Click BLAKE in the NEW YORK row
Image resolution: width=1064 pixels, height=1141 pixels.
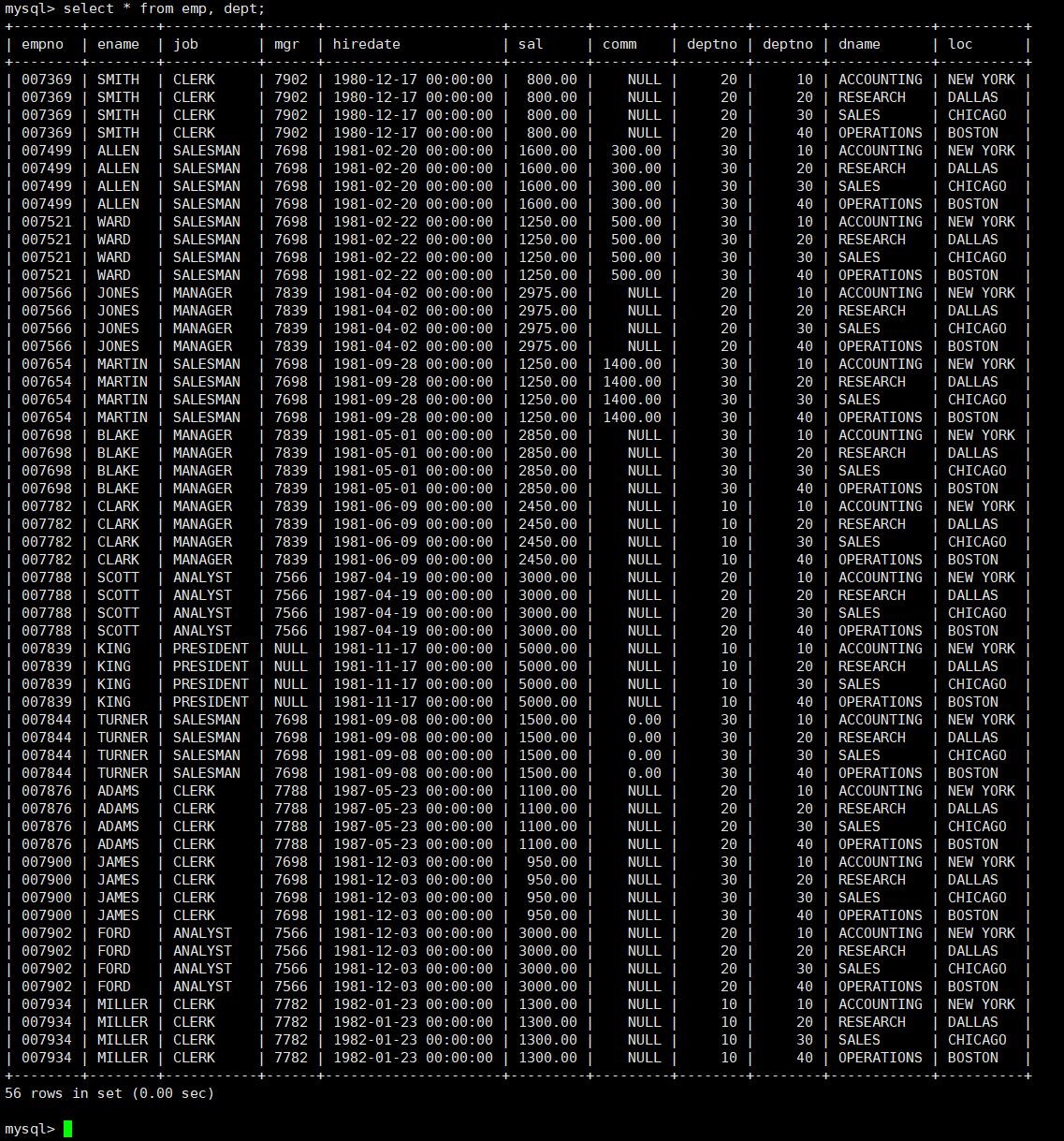118,435
